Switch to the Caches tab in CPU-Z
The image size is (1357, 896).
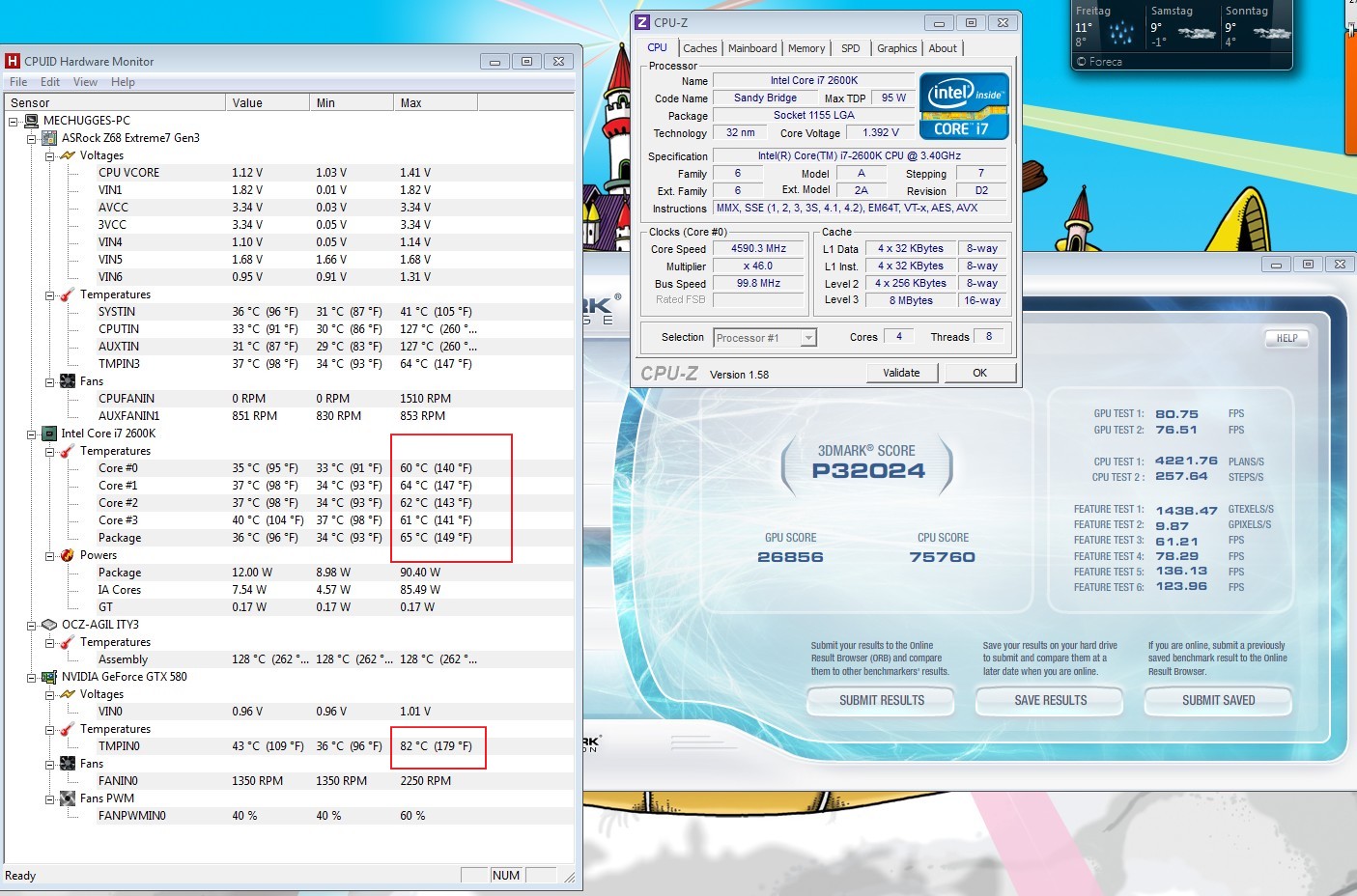[700, 48]
